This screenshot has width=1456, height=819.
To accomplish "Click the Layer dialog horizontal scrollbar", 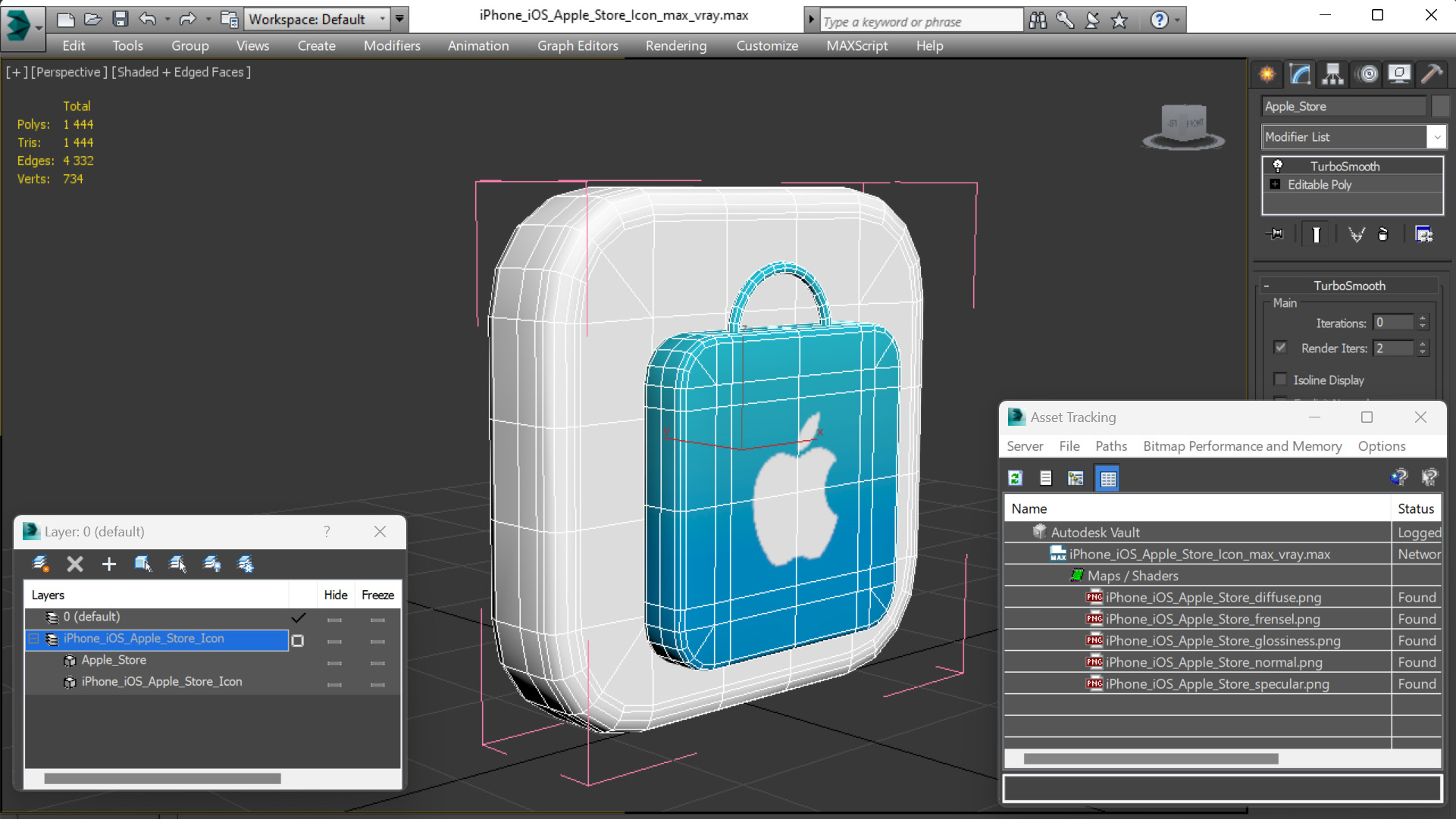I will [x=162, y=778].
